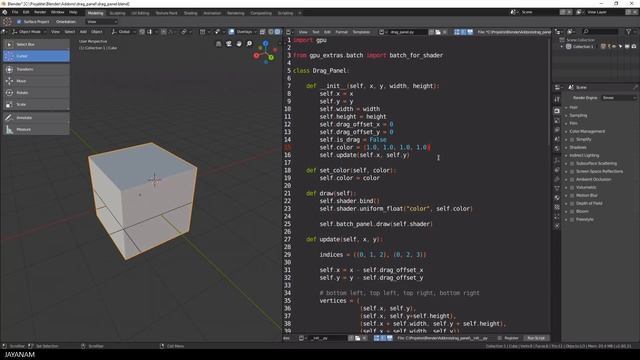The height and width of the screenshot is (360, 640).
Task: Open the Templates menu in text editor
Action: (361, 32)
